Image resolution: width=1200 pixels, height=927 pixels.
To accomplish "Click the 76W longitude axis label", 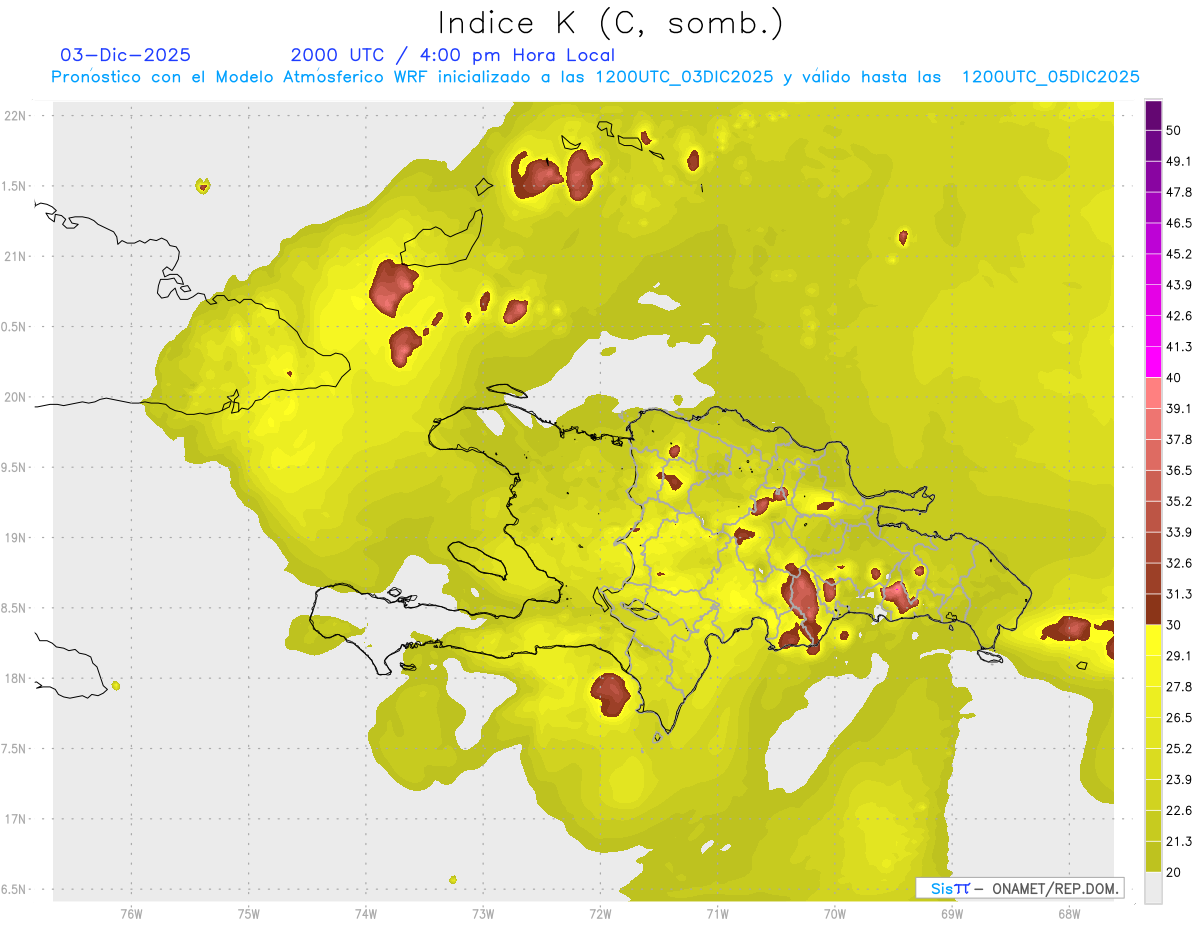I will point(131,913).
